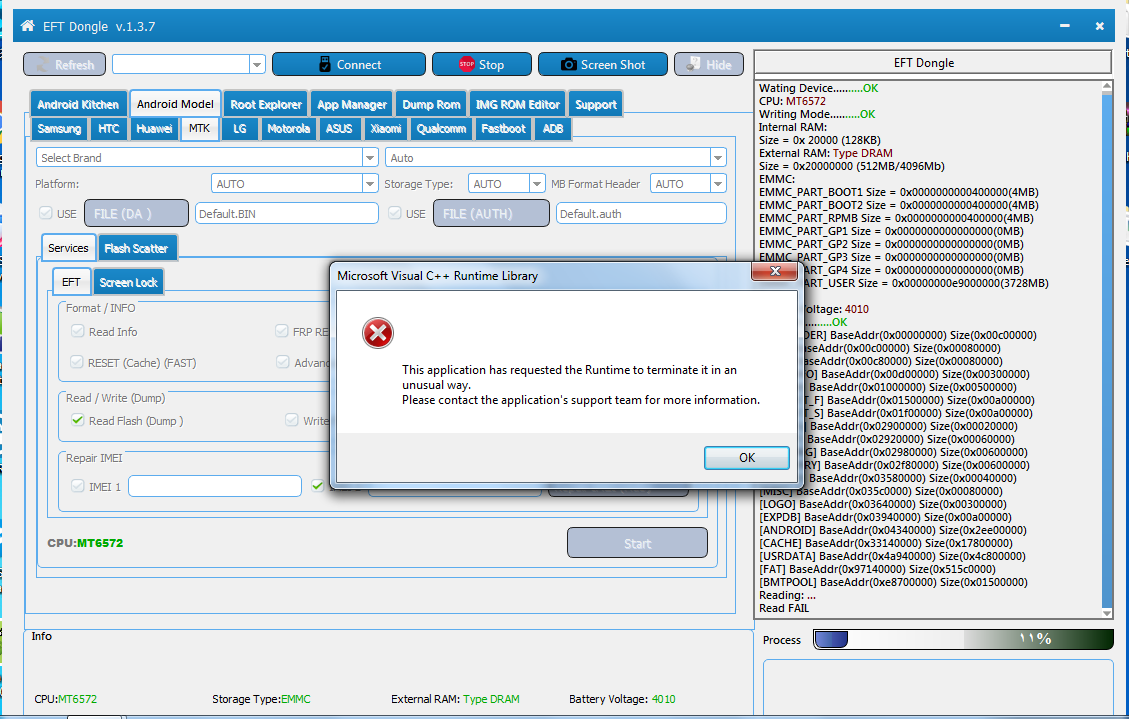Expand the Select Brand dropdown
1129x719 pixels.
369,158
